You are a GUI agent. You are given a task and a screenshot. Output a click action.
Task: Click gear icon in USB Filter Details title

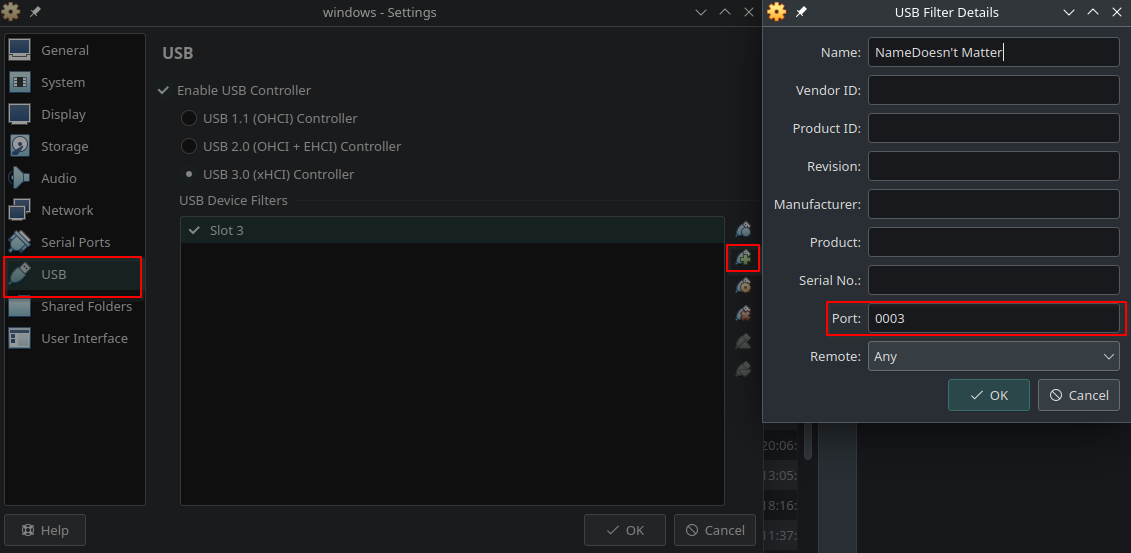[x=776, y=12]
